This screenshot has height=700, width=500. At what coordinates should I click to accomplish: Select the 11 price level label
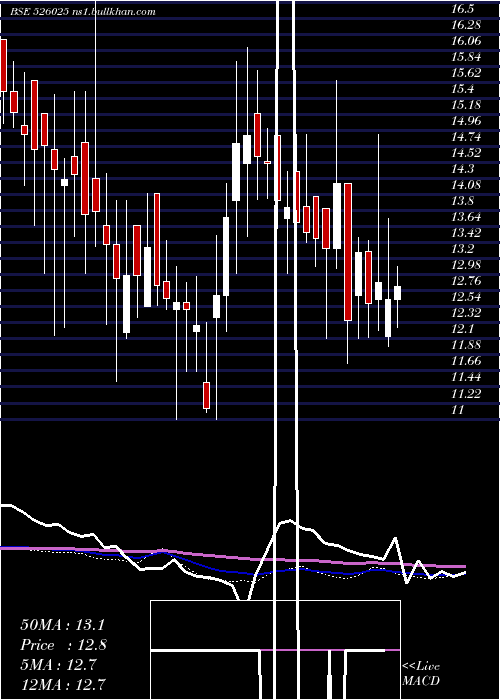458,409
